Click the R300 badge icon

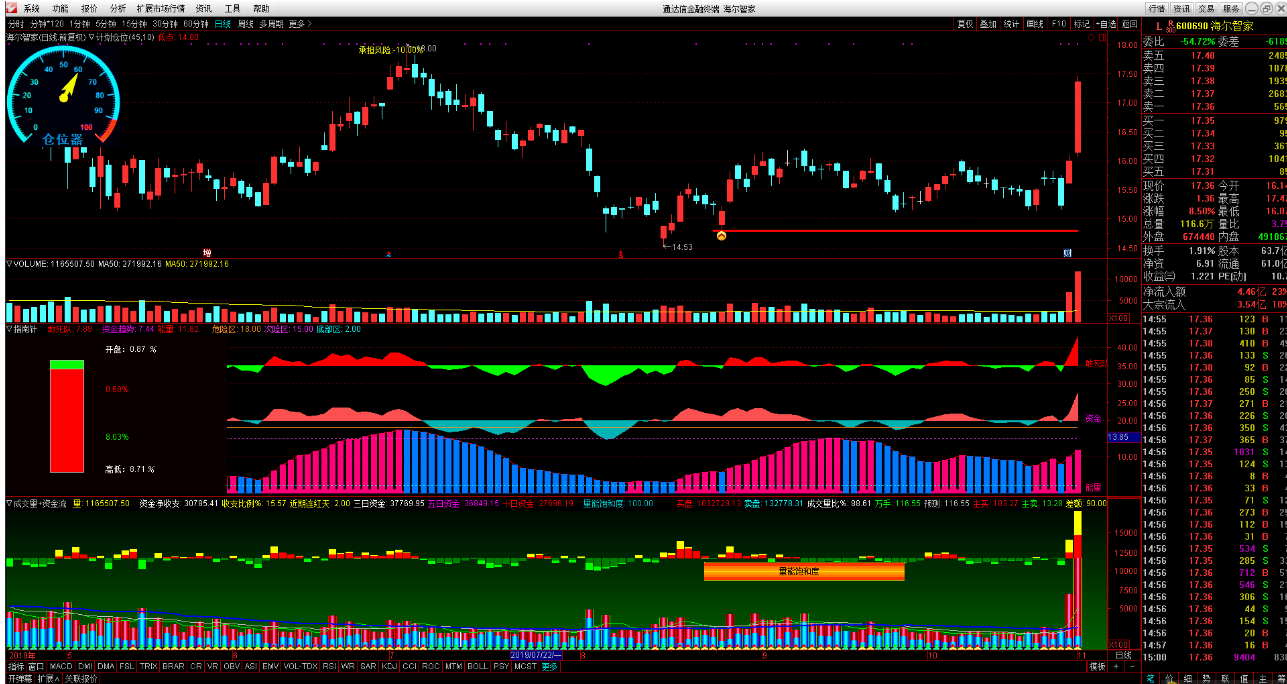[x=1171, y=26]
